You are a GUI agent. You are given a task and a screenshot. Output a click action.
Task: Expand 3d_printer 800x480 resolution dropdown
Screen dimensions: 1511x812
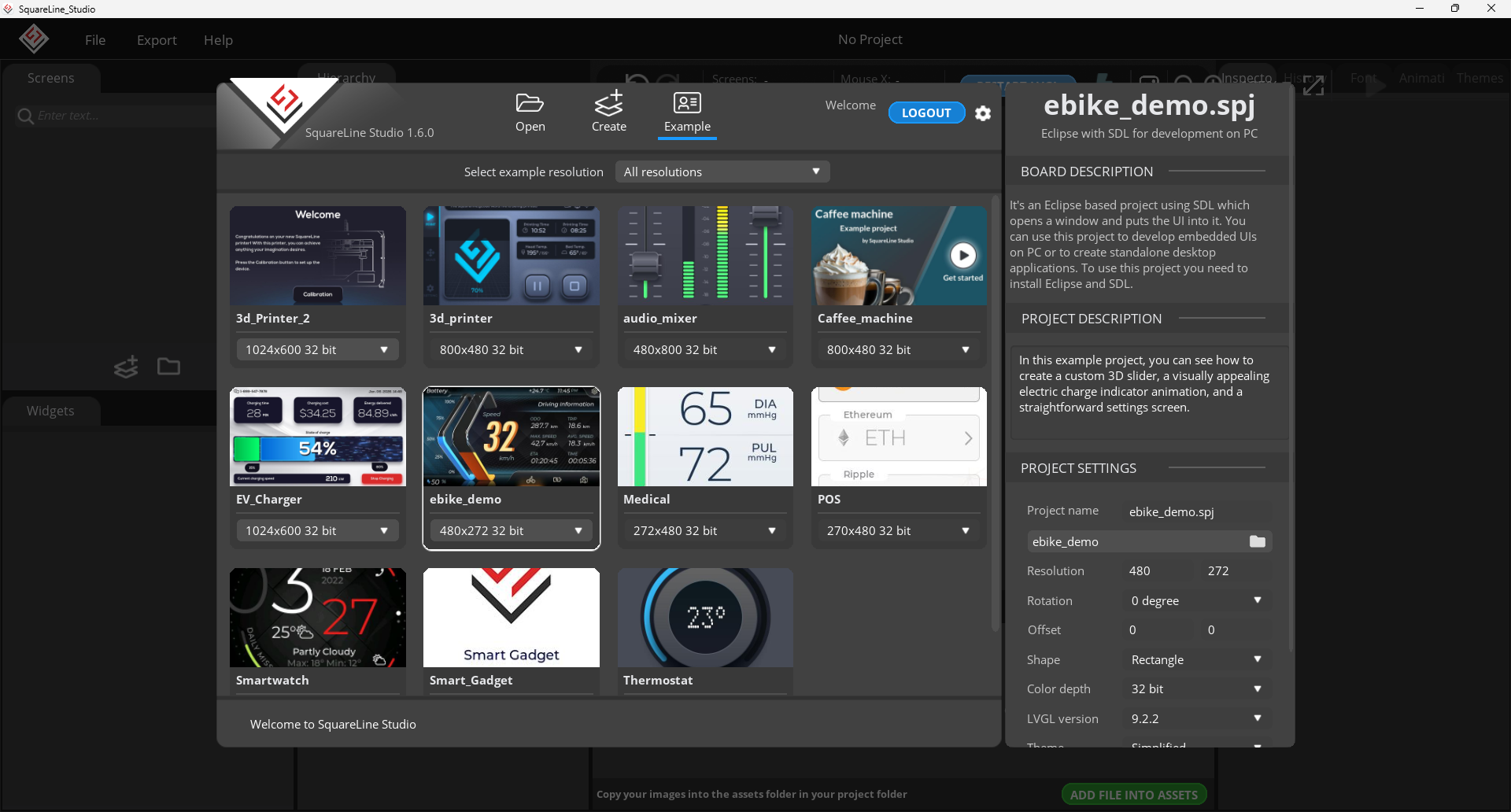pyautogui.click(x=512, y=349)
